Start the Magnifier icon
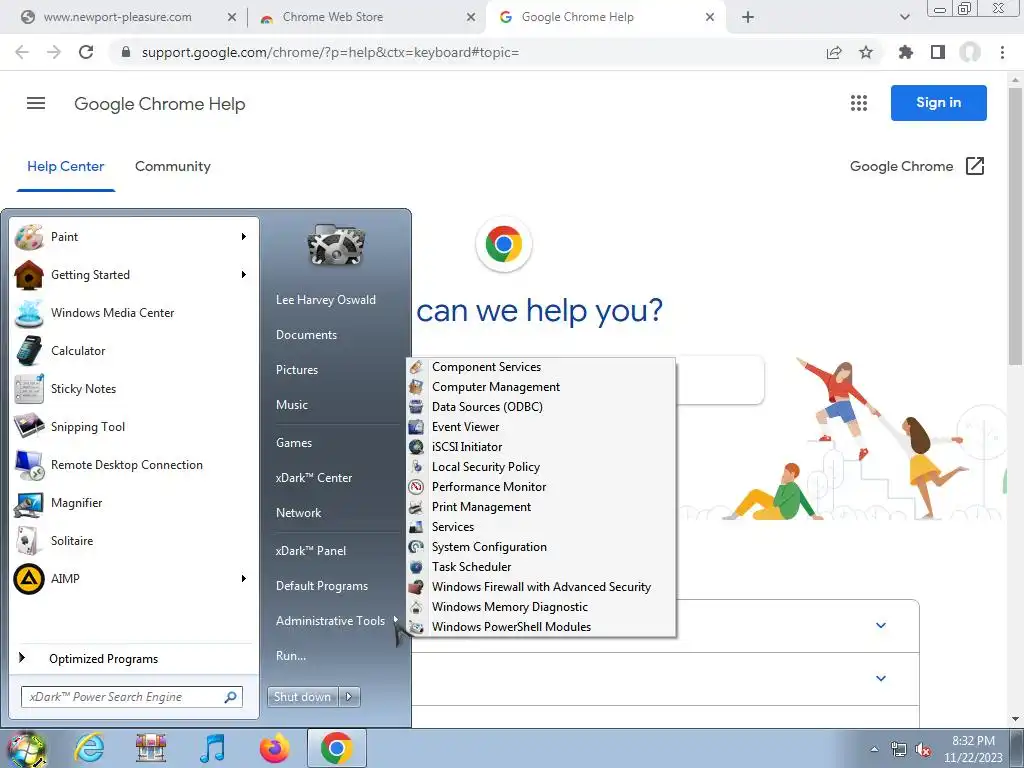Screen dimensions: 1024x768 [x=29, y=503]
